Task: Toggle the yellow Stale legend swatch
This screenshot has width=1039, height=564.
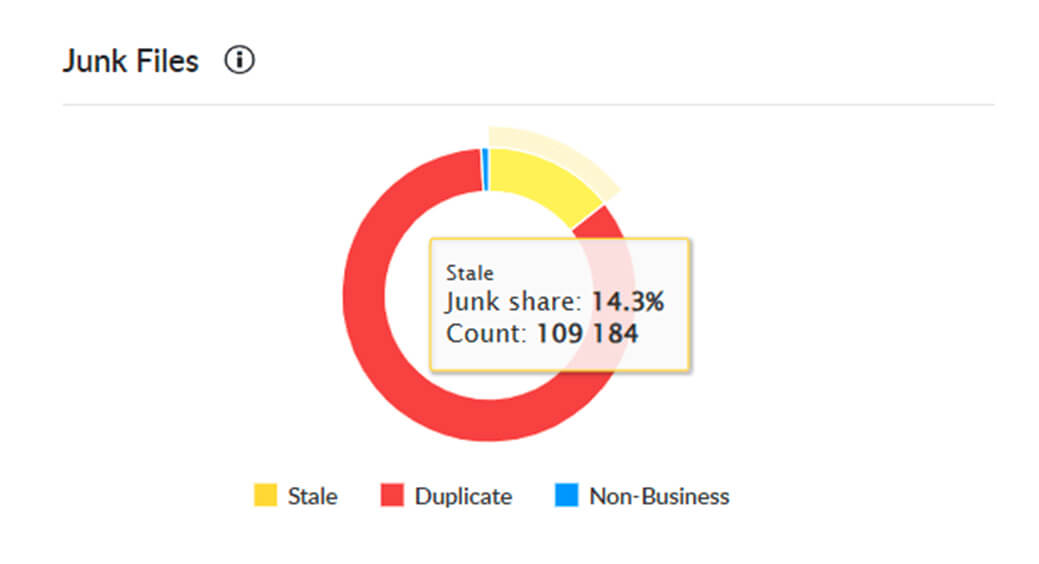Action: [x=265, y=496]
